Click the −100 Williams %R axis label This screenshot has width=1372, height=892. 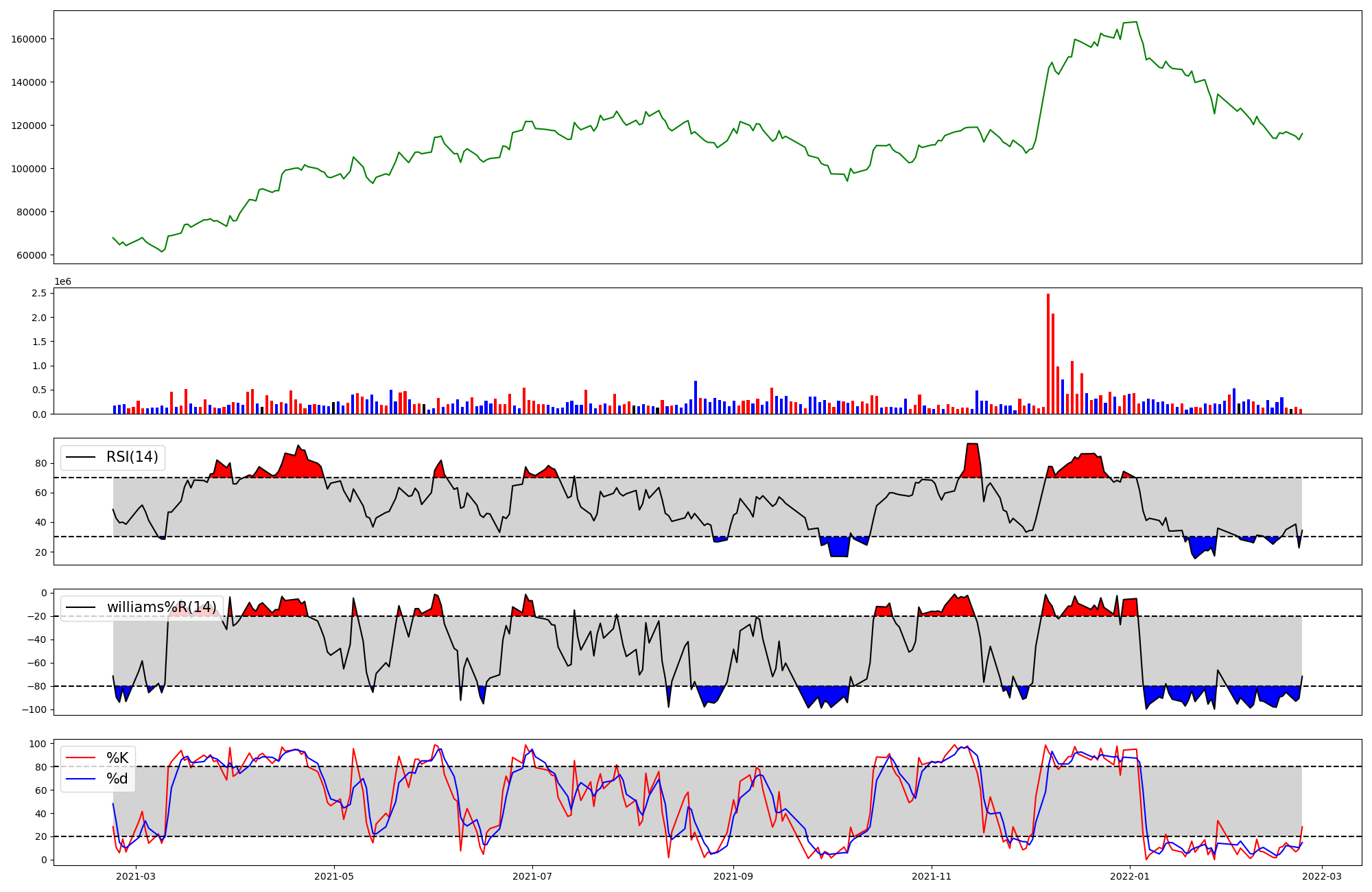pyautogui.click(x=33, y=709)
